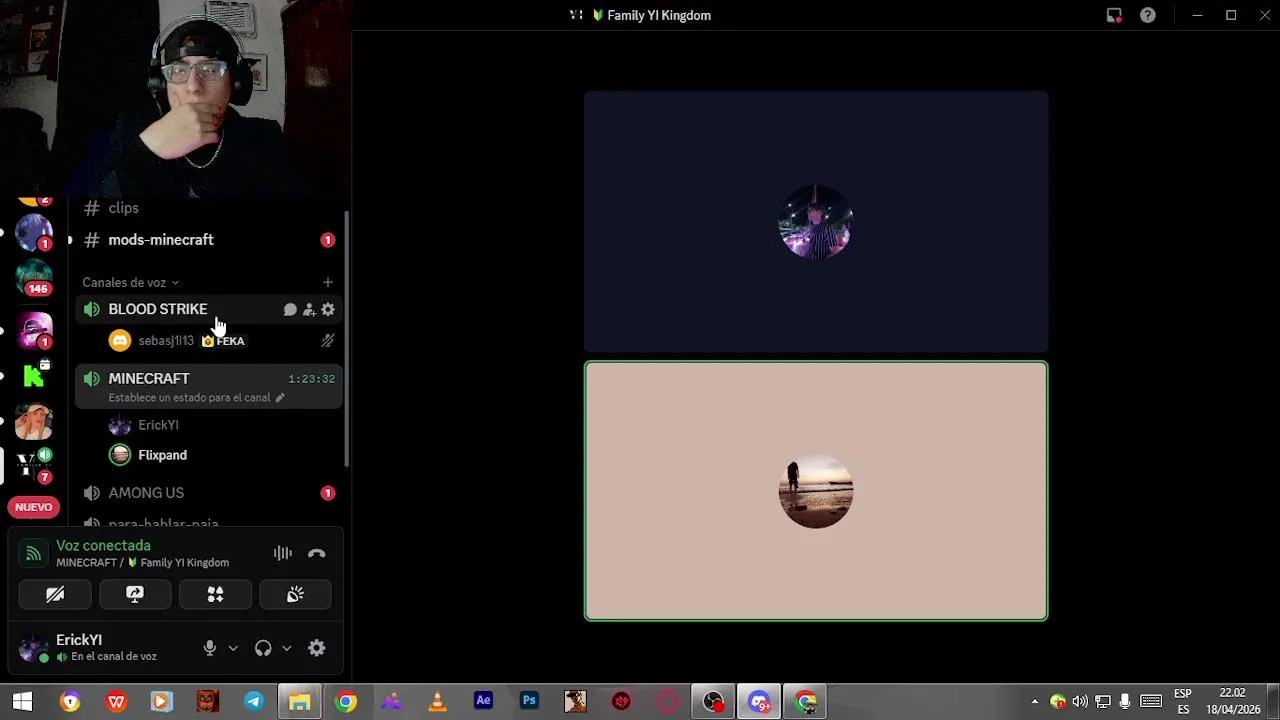Open noise suppression waveform icon
This screenshot has height=720, width=1280.
pos(283,553)
